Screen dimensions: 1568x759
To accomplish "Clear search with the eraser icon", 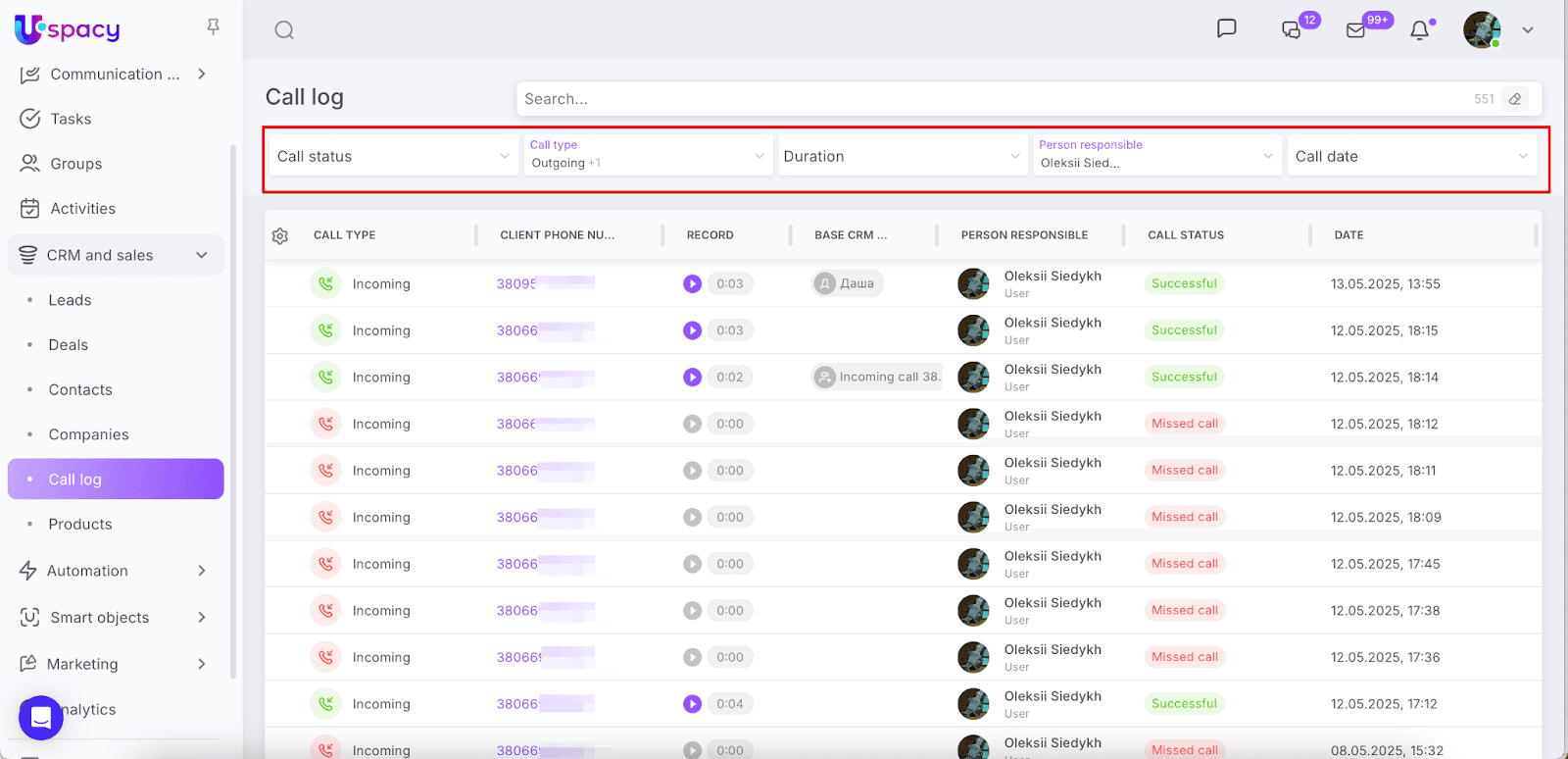I will [1515, 99].
